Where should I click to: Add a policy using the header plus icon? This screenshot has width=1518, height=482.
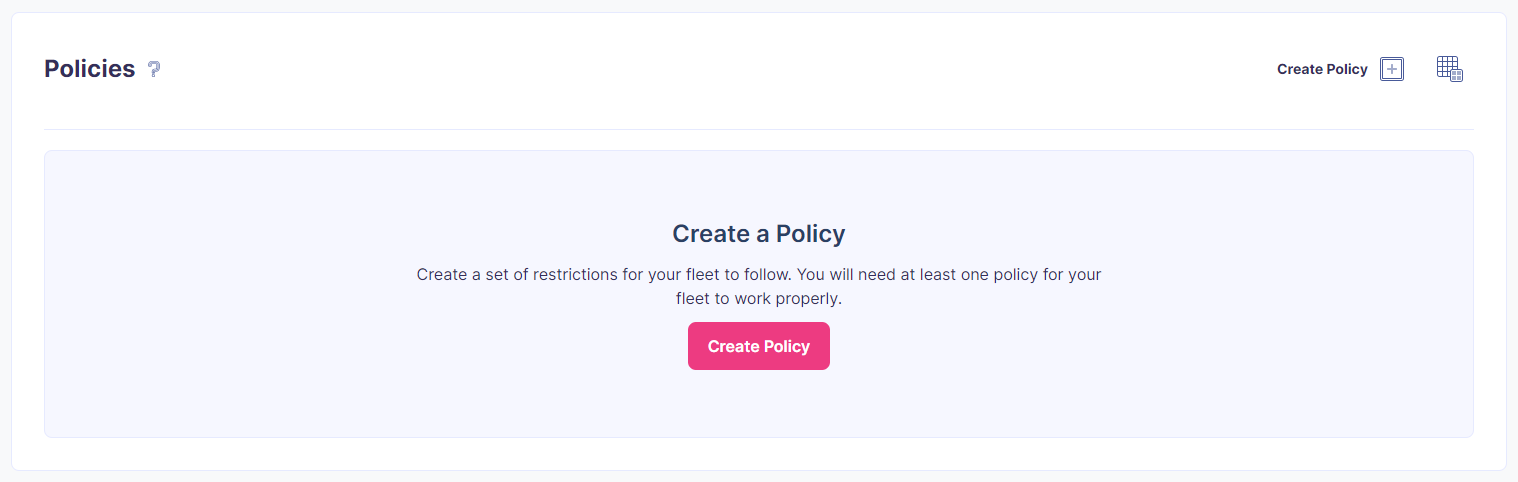[x=1391, y=69]
